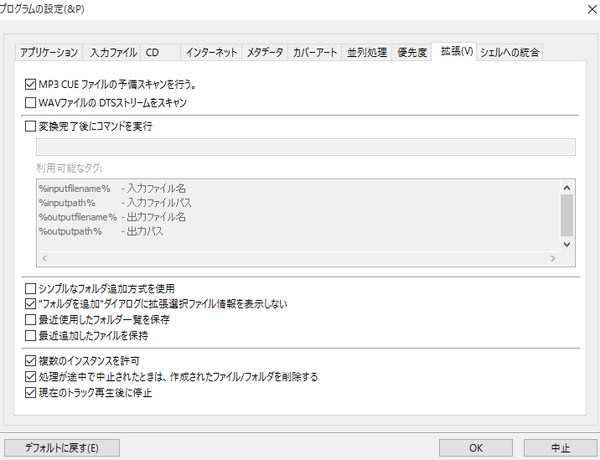Switch to the シェルへの統合 tab
Screen dimensions: 600x460
(x=509, y=52)
